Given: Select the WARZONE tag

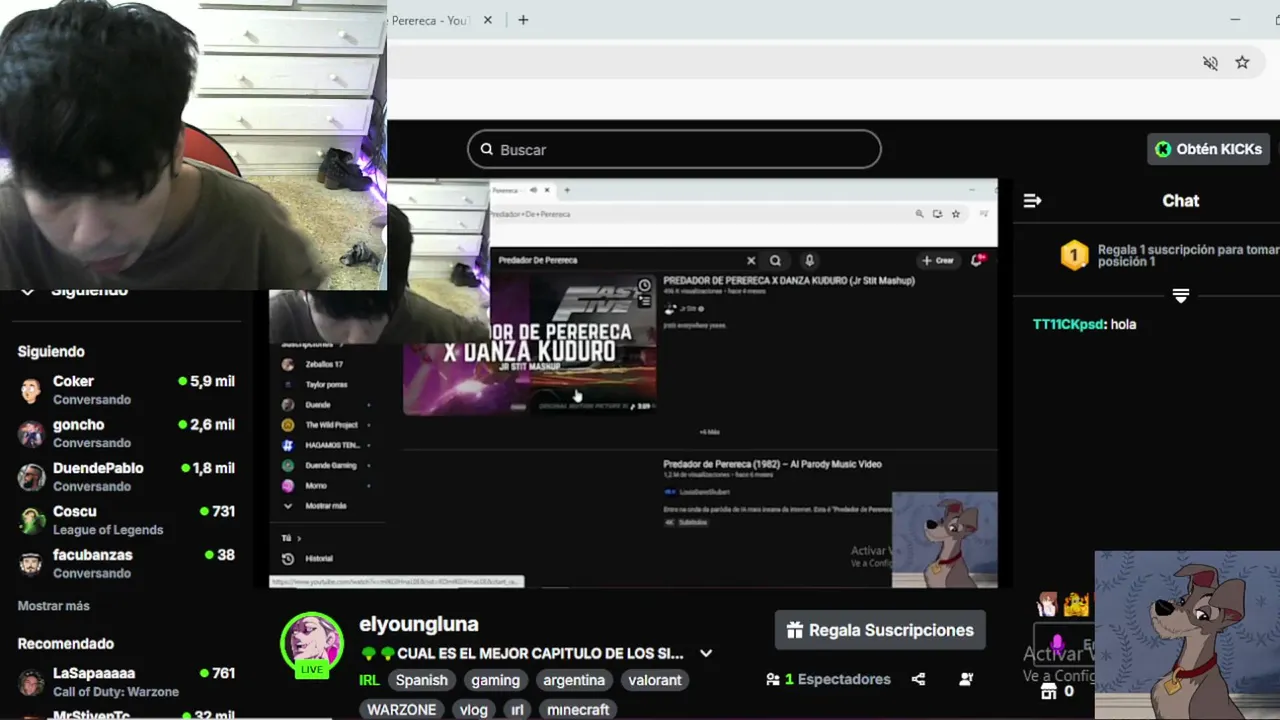Looking at the screenshot, I should [x=402, y=709].
